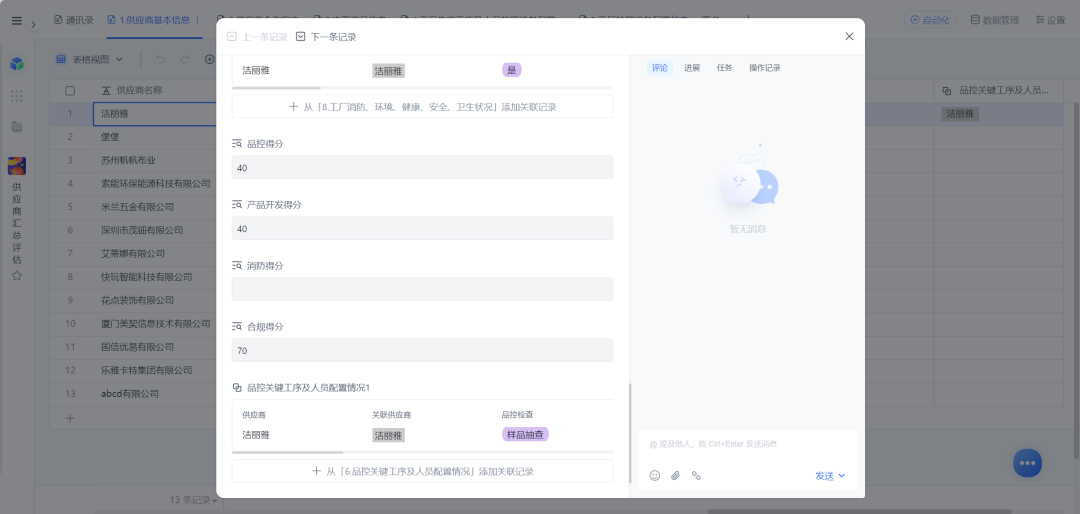Click the 自动化 button
Viewport: 1080px width, 514px height.
[x=931, y=20]
